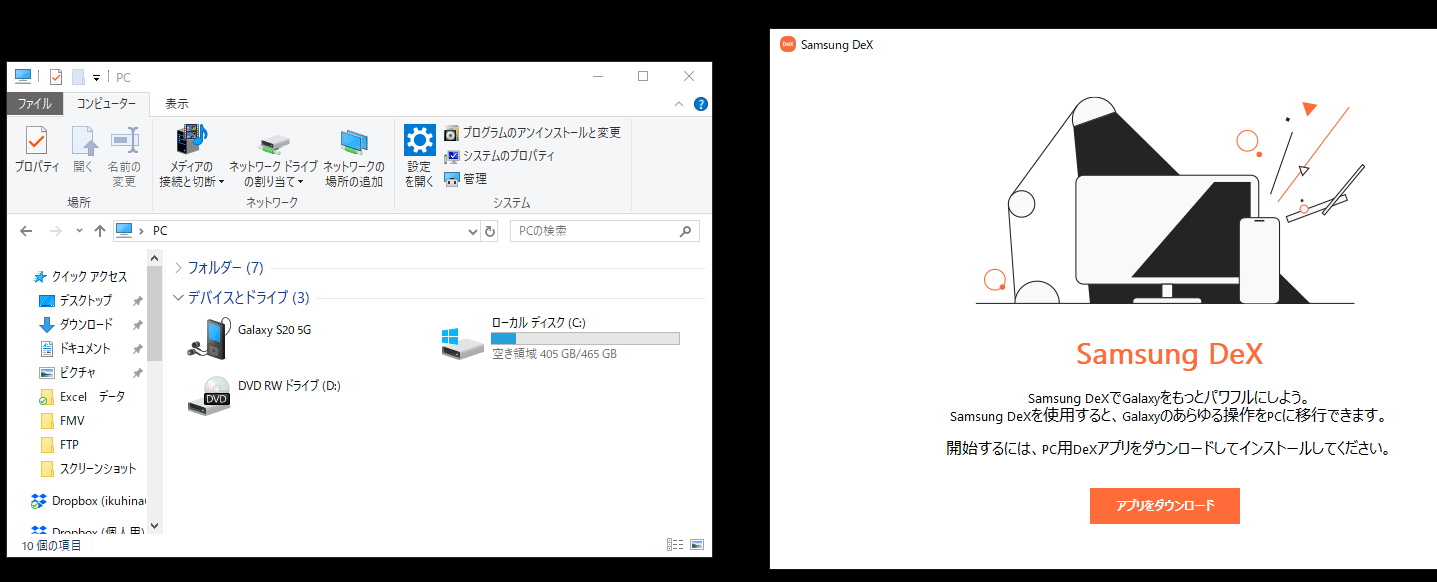Select DVD RW ドライブ (D:)
The width and height of the screenshot is (1437, 582).
266,396
